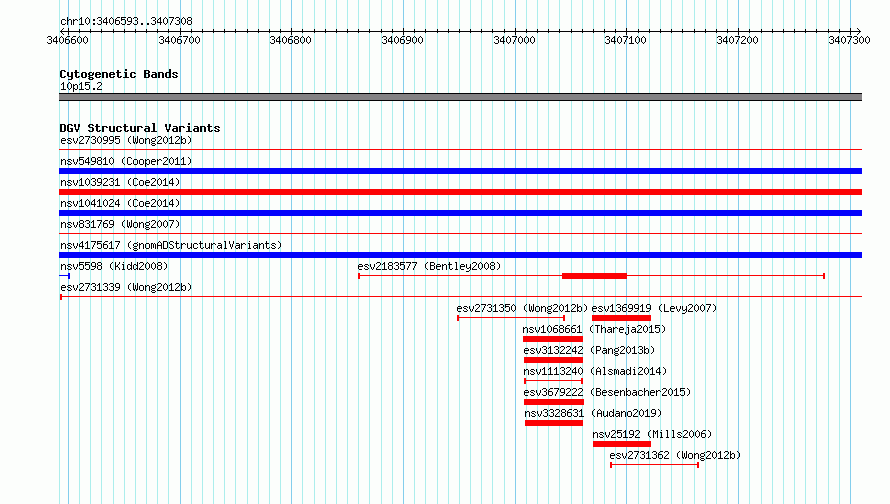Select the nsv3328631 red bar
The width and height of the screenshot is (890, 504).
(554, 423)
